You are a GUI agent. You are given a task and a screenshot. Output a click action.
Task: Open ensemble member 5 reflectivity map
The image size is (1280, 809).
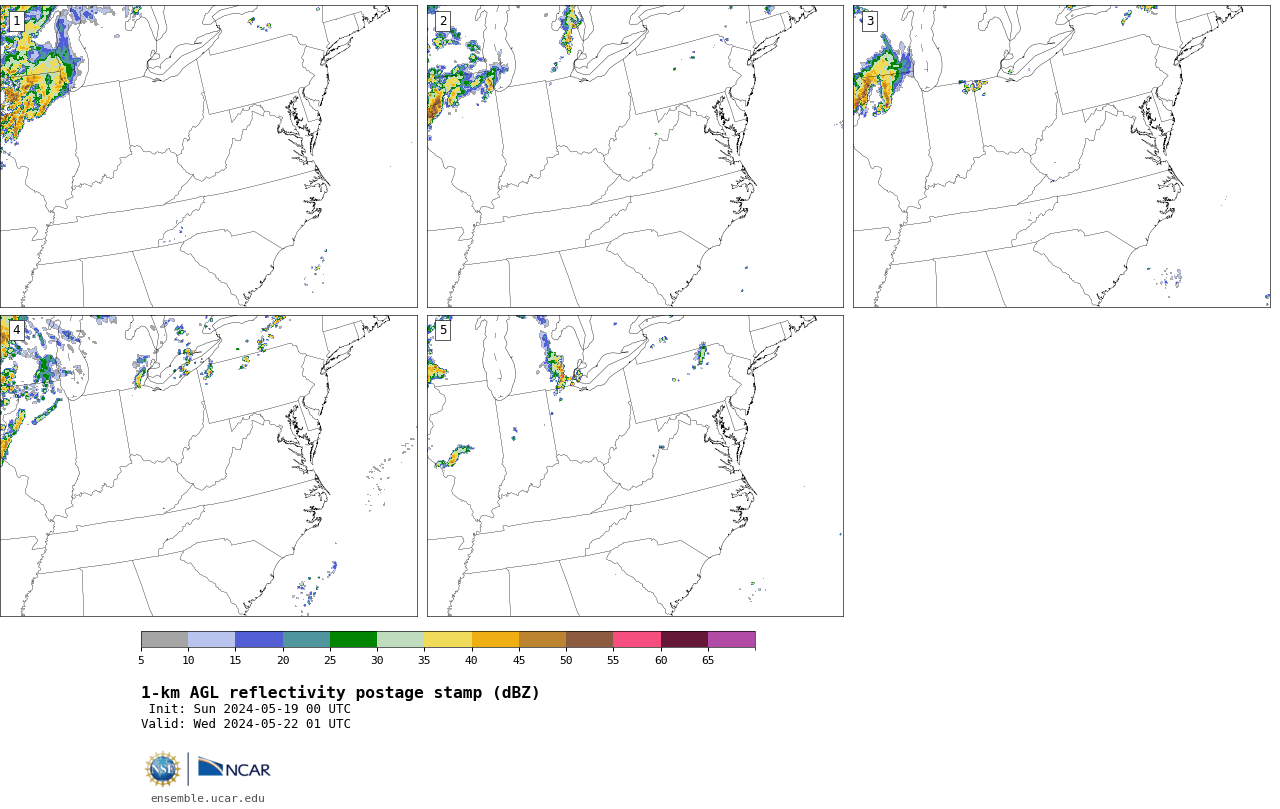coord(635,466)
